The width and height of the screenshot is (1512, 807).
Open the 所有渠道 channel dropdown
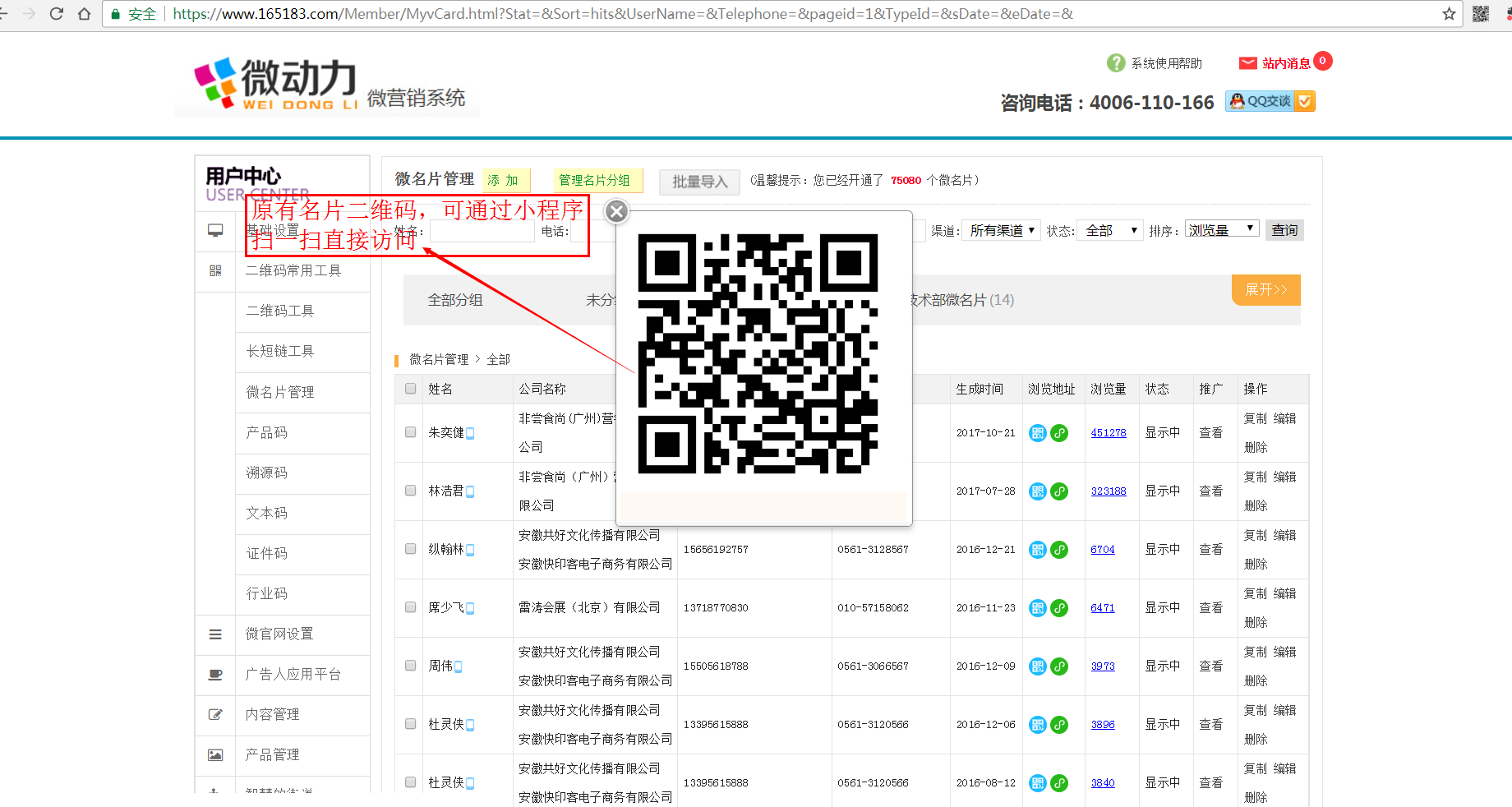[x=1001, y=230]
